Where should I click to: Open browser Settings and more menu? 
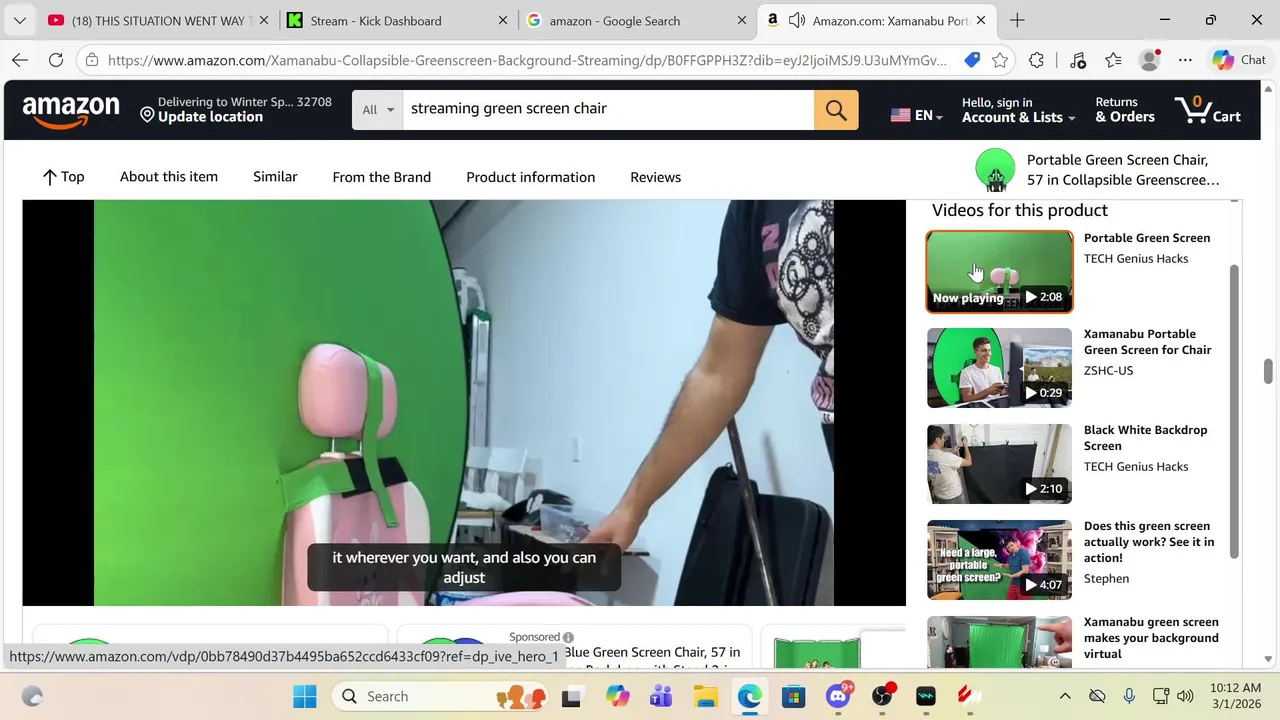pos(1185,60)
